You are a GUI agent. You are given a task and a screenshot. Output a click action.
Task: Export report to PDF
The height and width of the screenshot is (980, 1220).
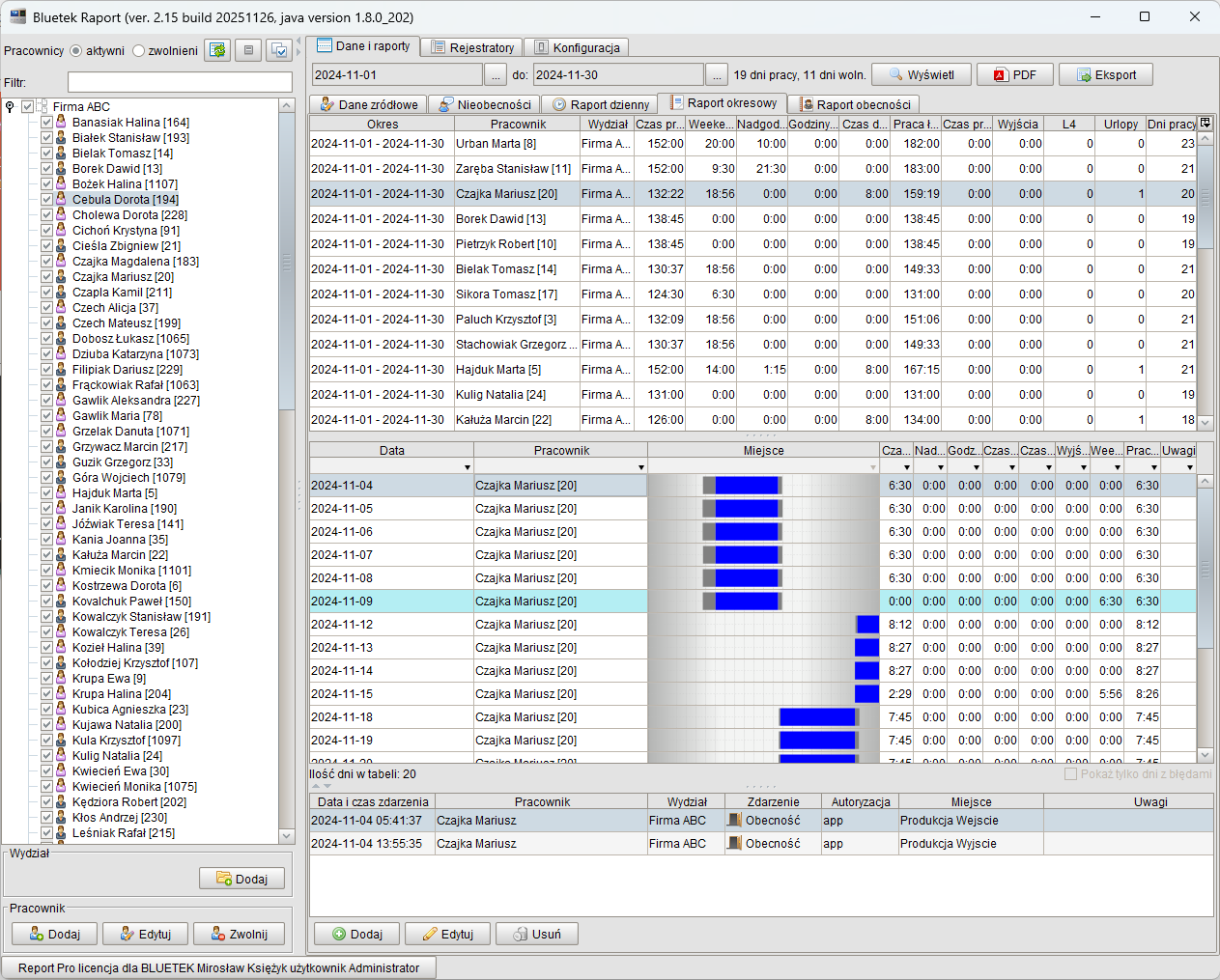[x=1013, y=75]
